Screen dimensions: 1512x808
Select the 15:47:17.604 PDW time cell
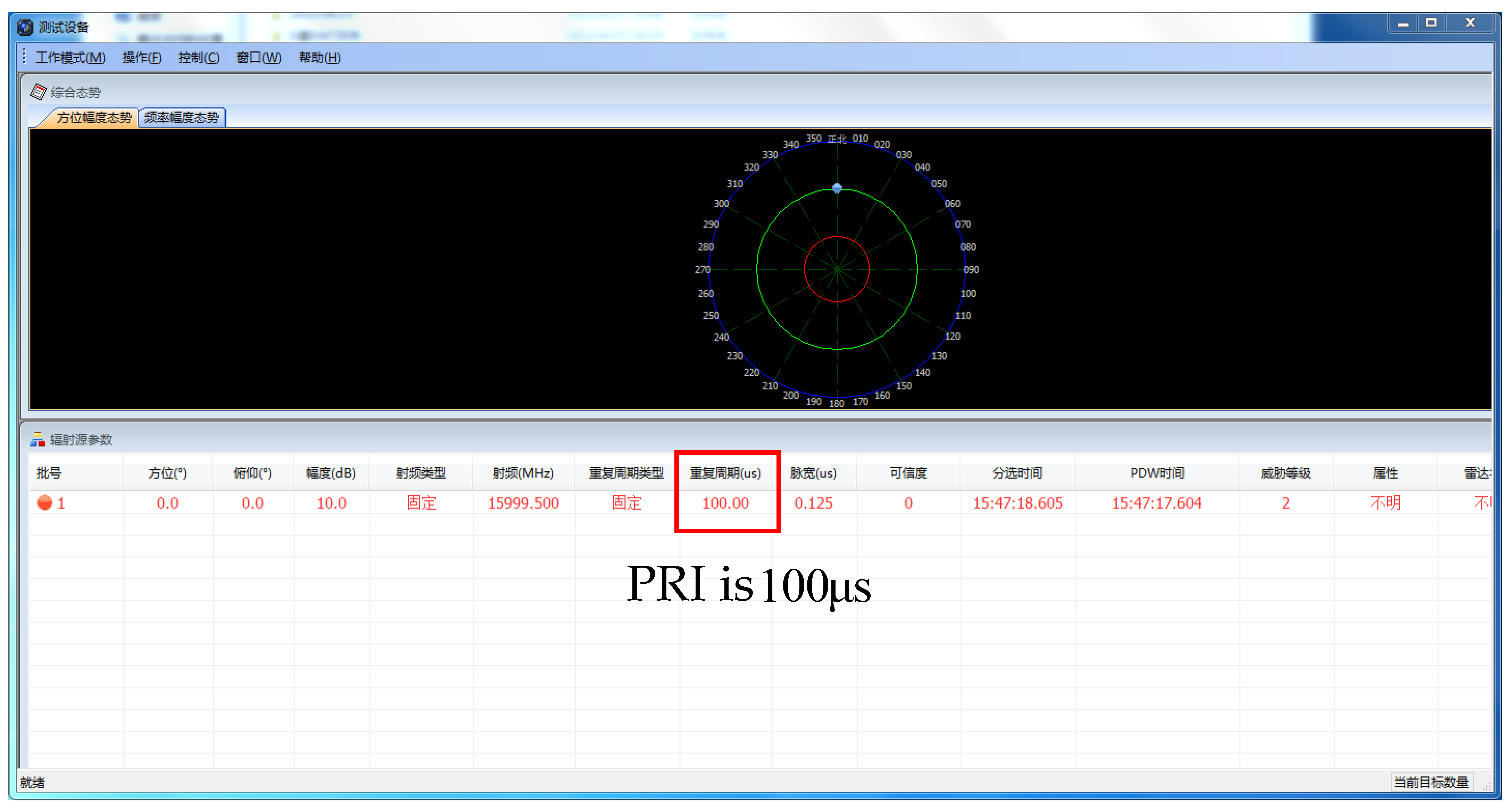[x=1157, y=503]
